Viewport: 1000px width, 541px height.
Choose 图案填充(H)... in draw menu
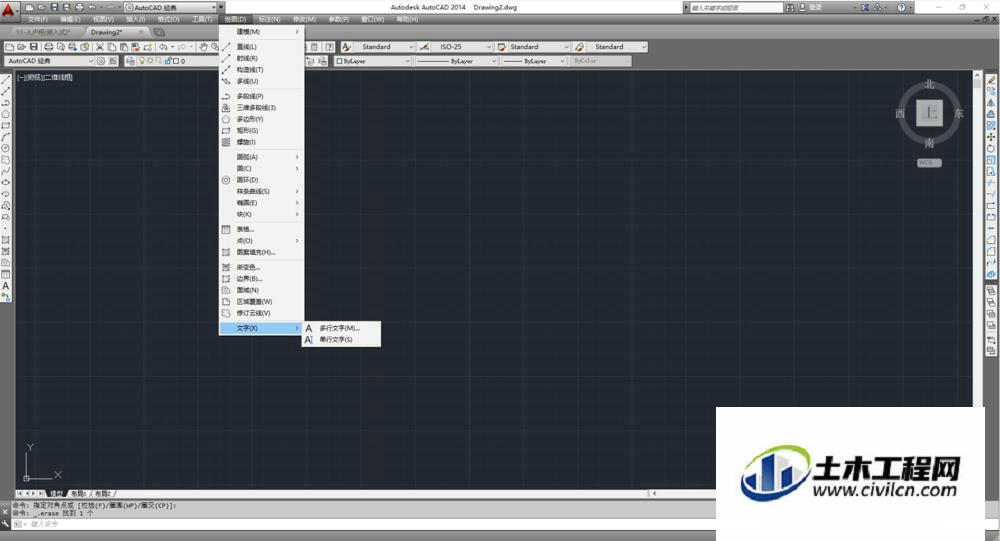tap(261, 252)
